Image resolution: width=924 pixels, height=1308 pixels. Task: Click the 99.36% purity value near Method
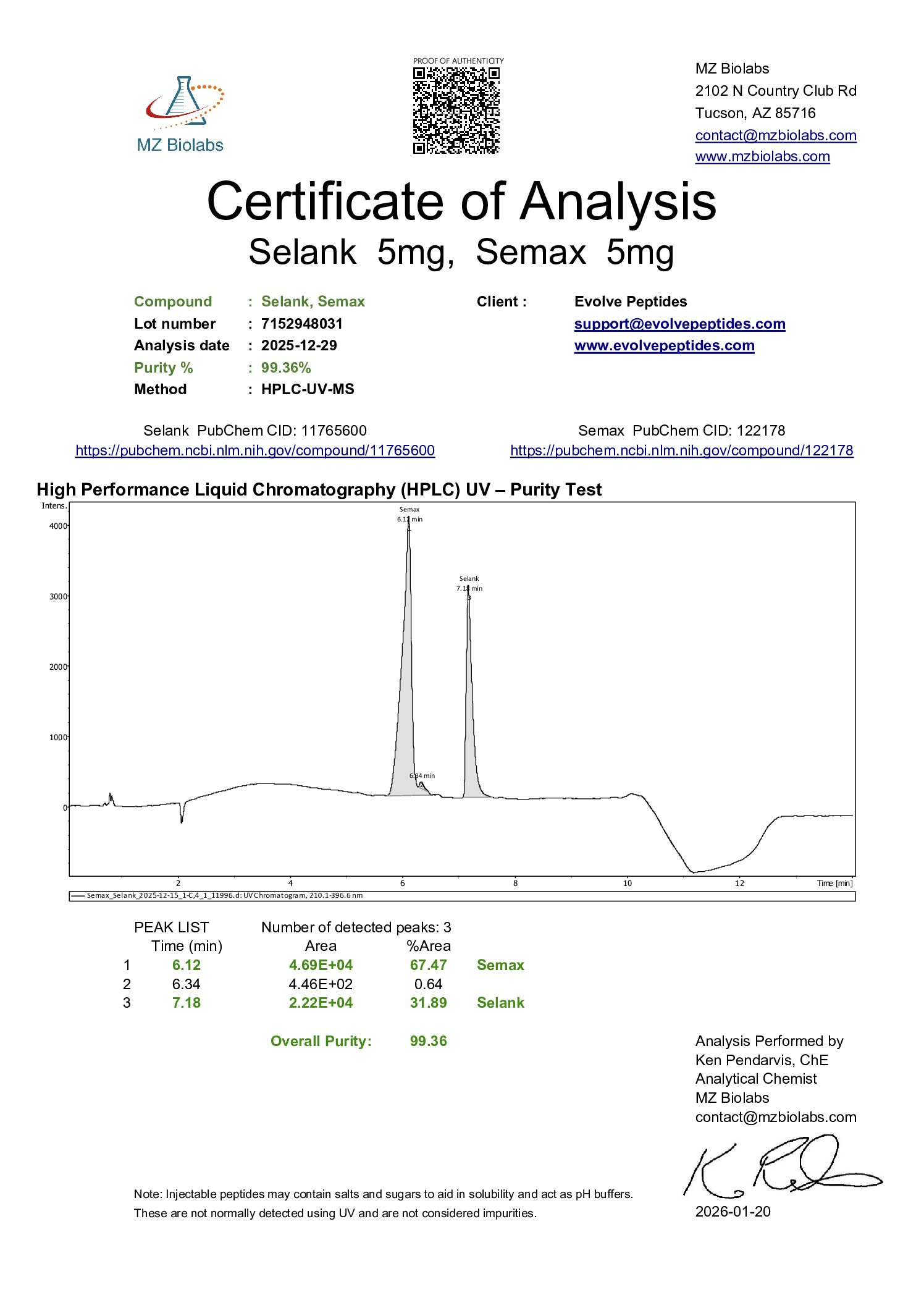pos(286,368)
